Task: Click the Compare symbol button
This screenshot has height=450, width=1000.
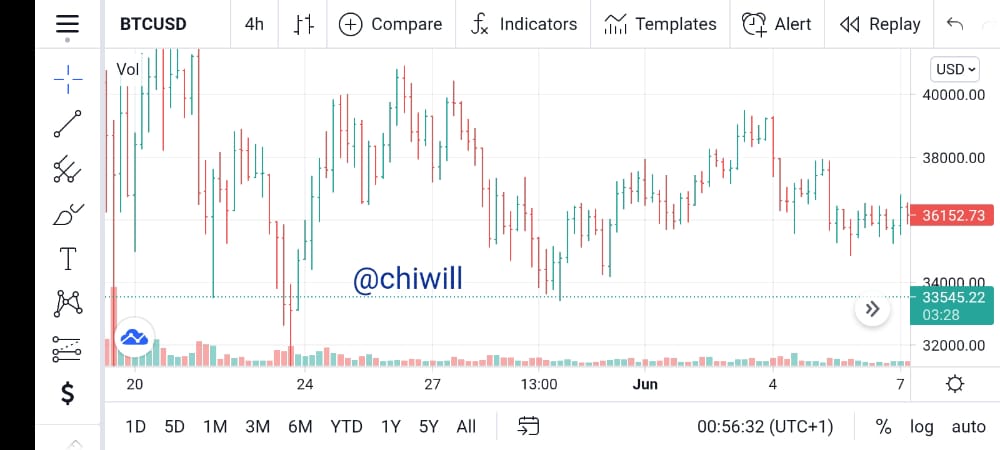Action: 390,24
